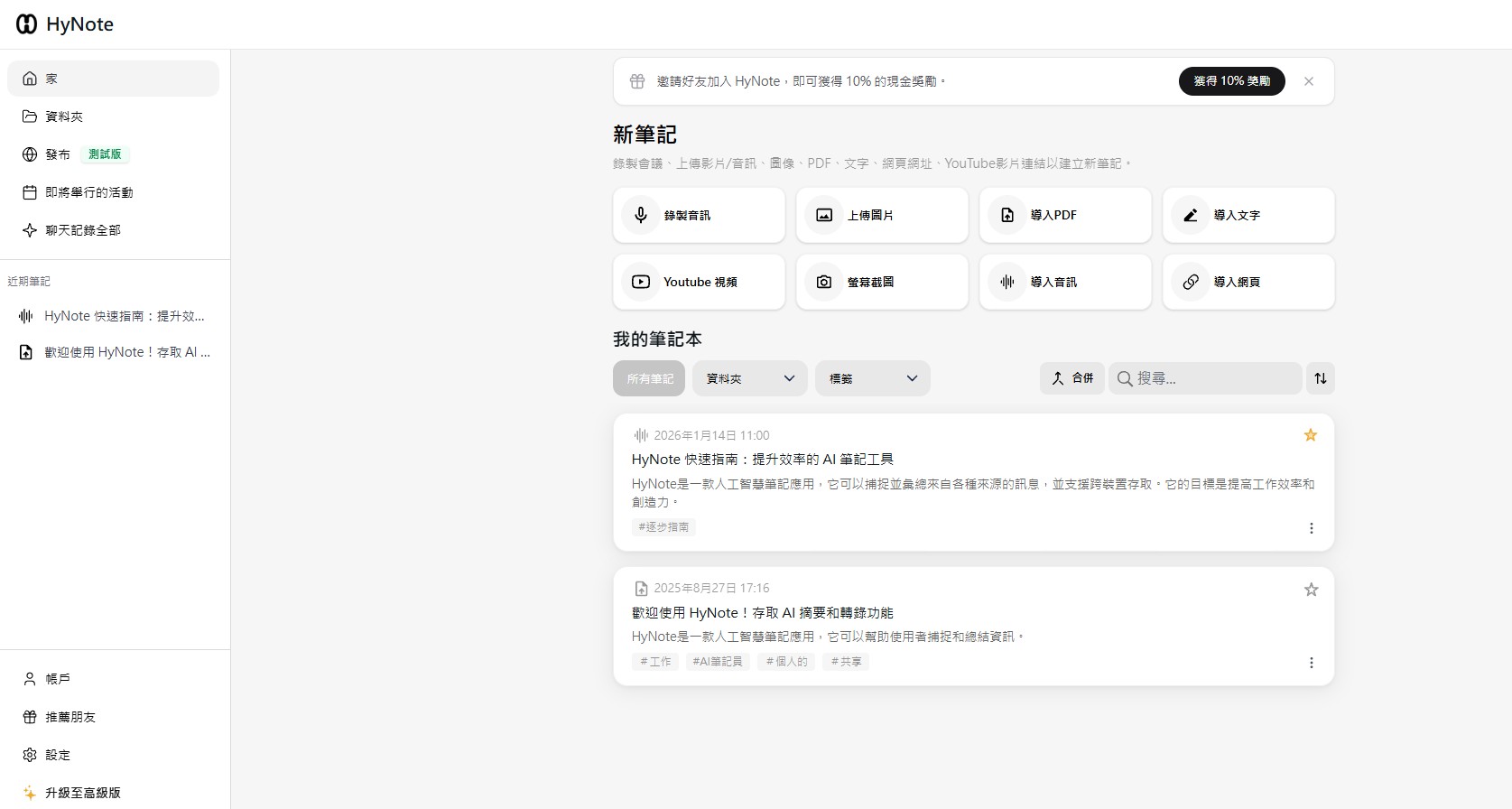Click the #逐步指南 tag
This screenshot has width=1512, height=809.
[663, 527]
